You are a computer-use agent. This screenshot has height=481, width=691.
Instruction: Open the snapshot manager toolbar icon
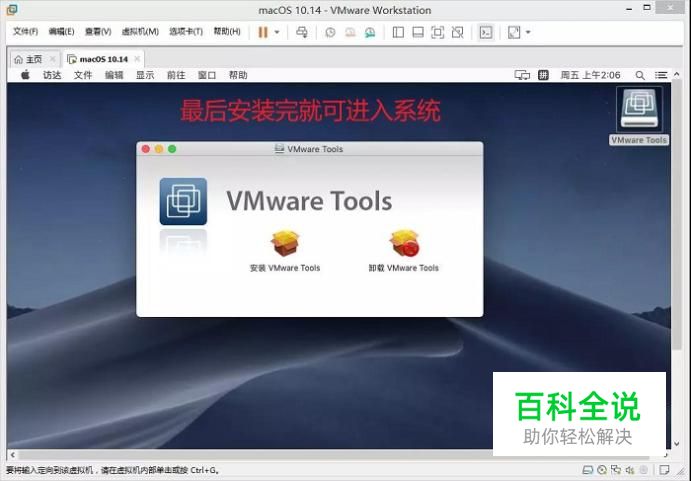point(370,32)
